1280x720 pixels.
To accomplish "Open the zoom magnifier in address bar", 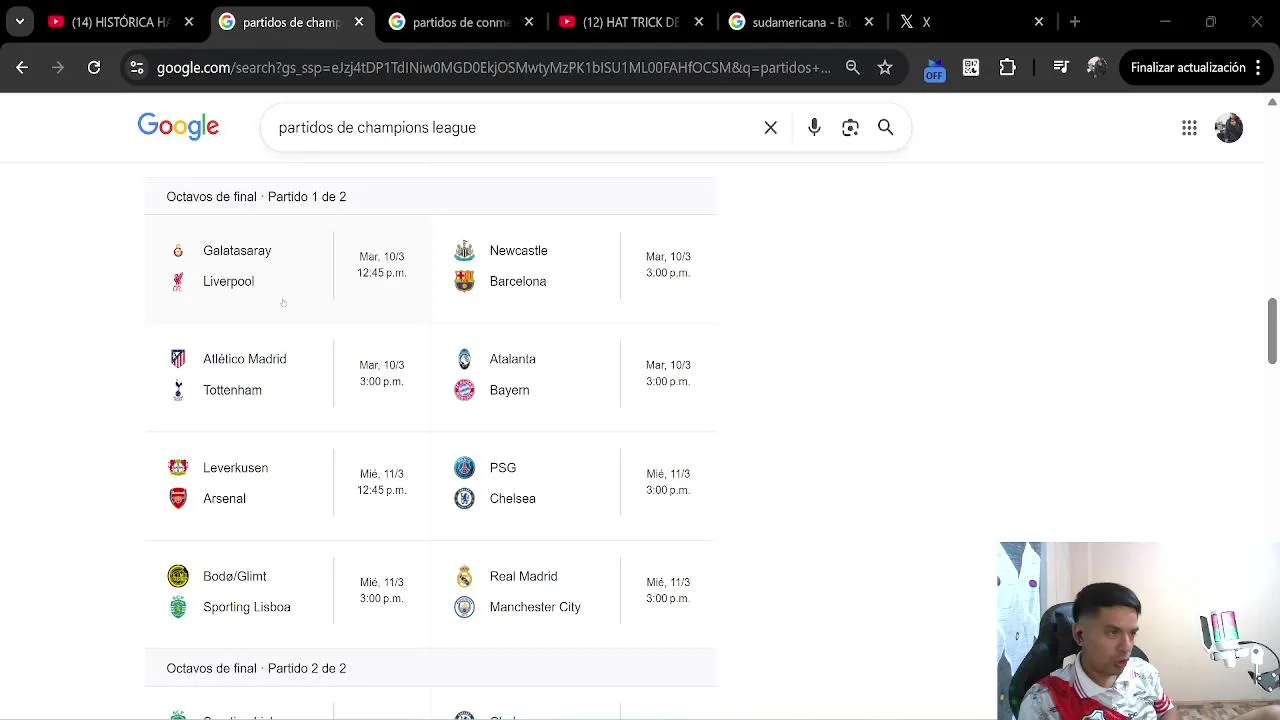I will coord(852,68).
